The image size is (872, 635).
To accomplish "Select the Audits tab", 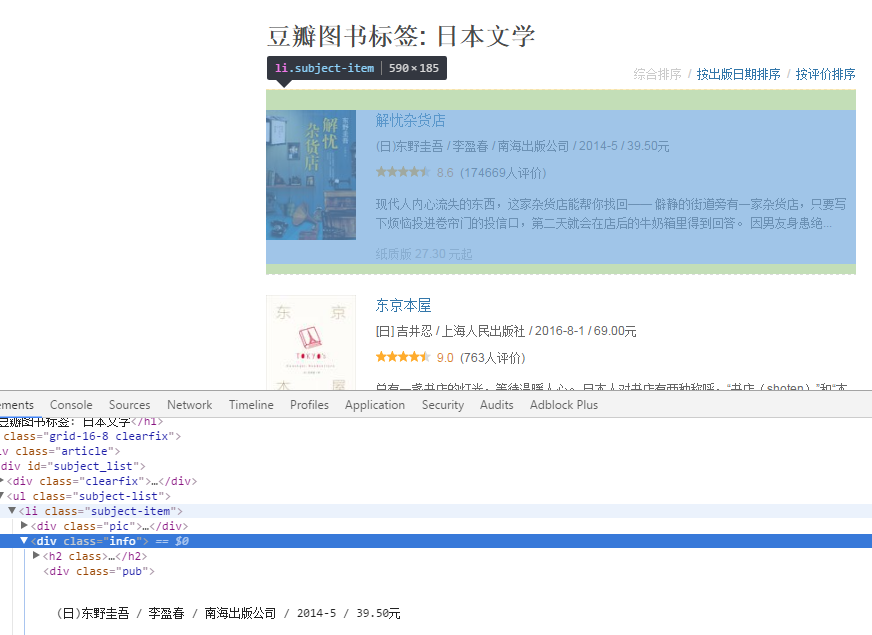I will (x=497, y=405).
